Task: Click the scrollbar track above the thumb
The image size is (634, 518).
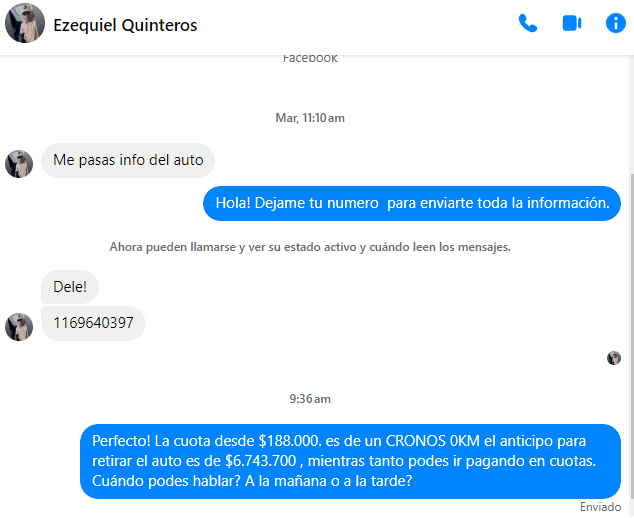Action: click(x=631, y=114)
